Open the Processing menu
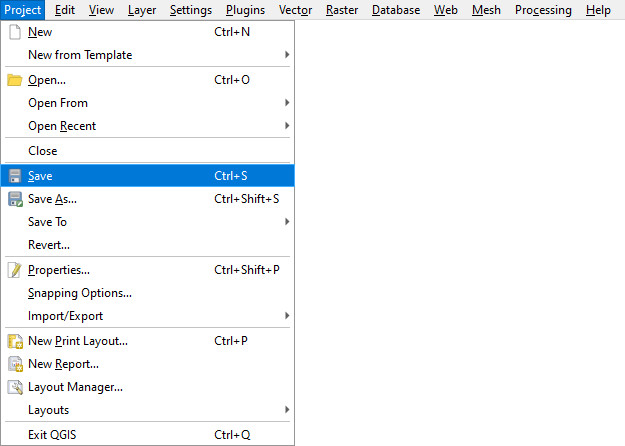Viewport: 625px width, 446px height. pyautogui.click(x=543, y=10)
